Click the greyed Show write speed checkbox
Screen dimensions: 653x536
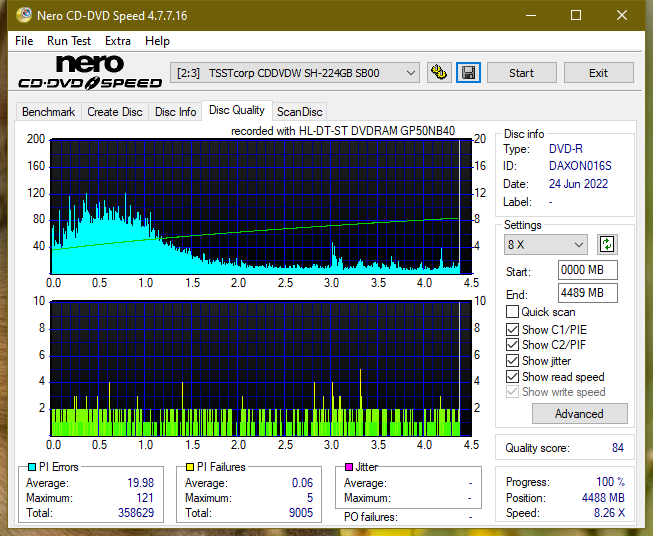pyautogui.click(x=512, y=392)
